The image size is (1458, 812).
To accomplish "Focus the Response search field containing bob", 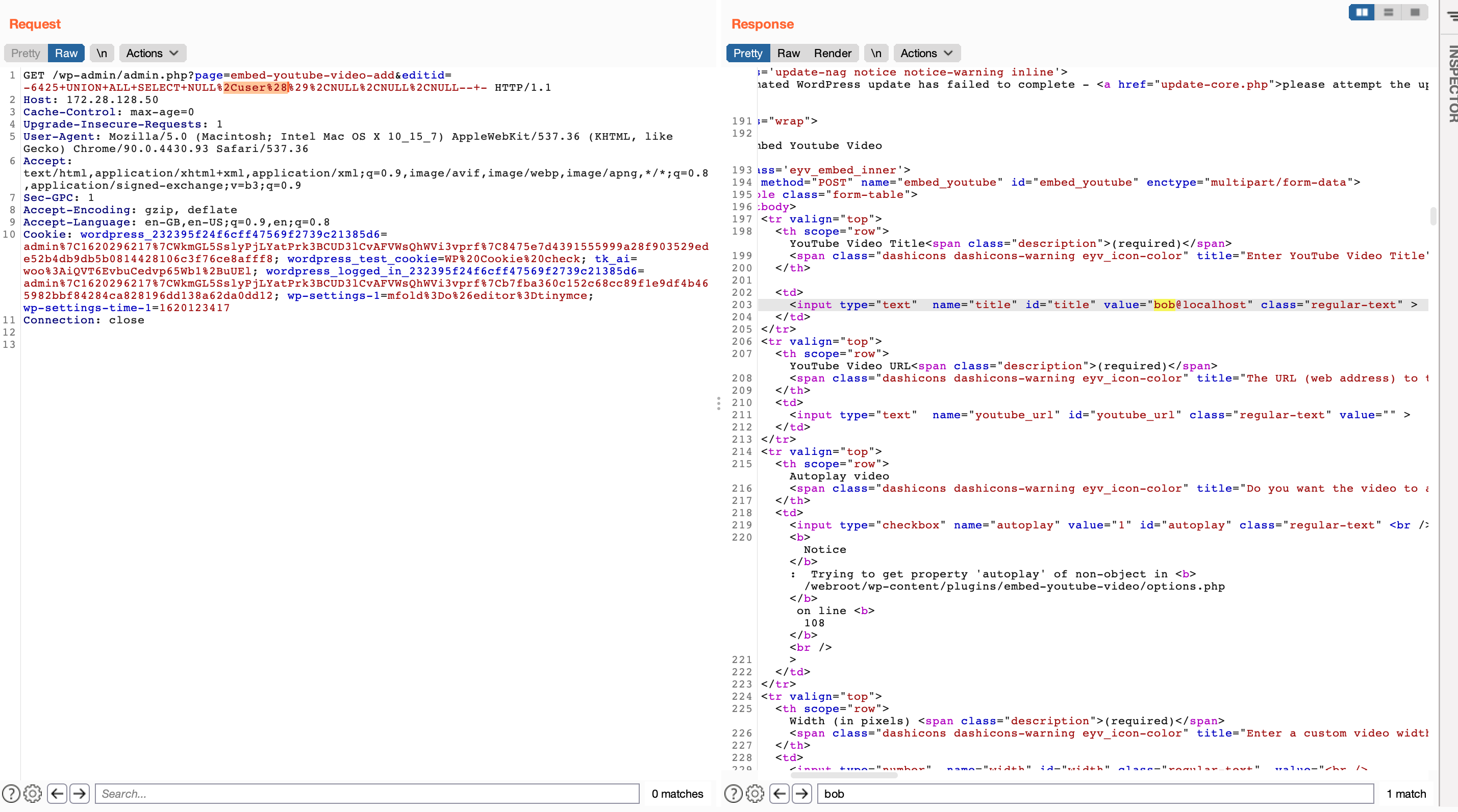I will [x=1095, y=793].
